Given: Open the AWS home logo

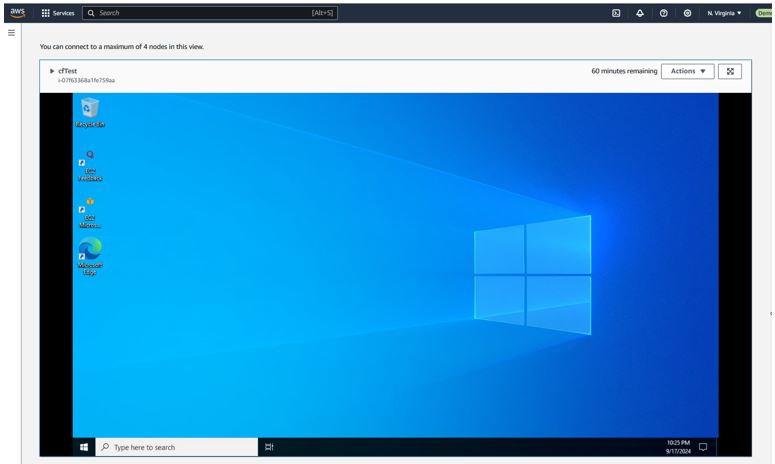Looking at the screenshot, I should [x=17, y=13].
